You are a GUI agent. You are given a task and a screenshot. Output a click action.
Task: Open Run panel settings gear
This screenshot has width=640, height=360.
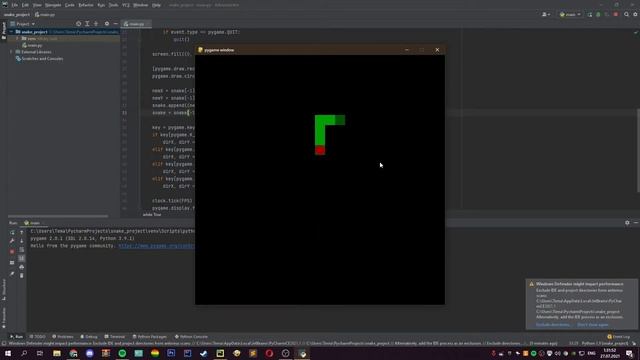tap(627, 223)
